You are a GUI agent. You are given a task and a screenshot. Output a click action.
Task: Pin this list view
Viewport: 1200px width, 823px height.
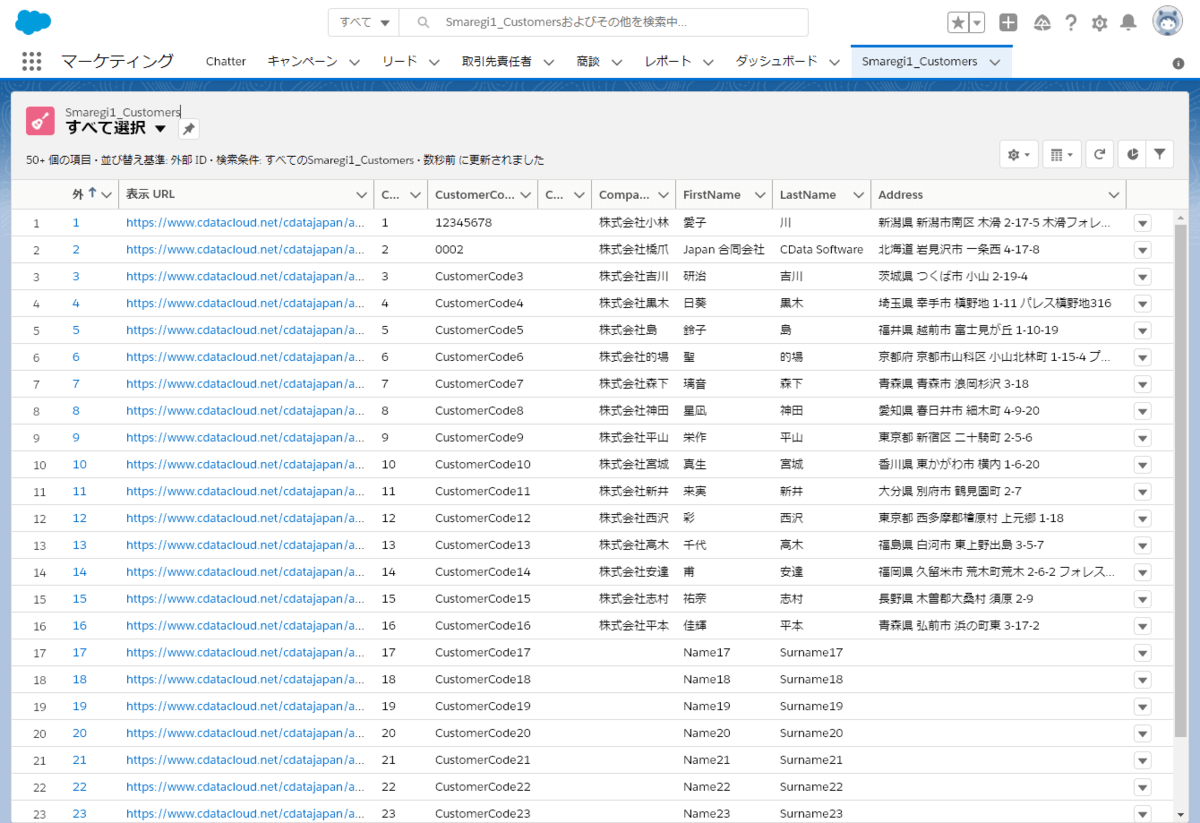pyautogui.click(x=189, y=128)
